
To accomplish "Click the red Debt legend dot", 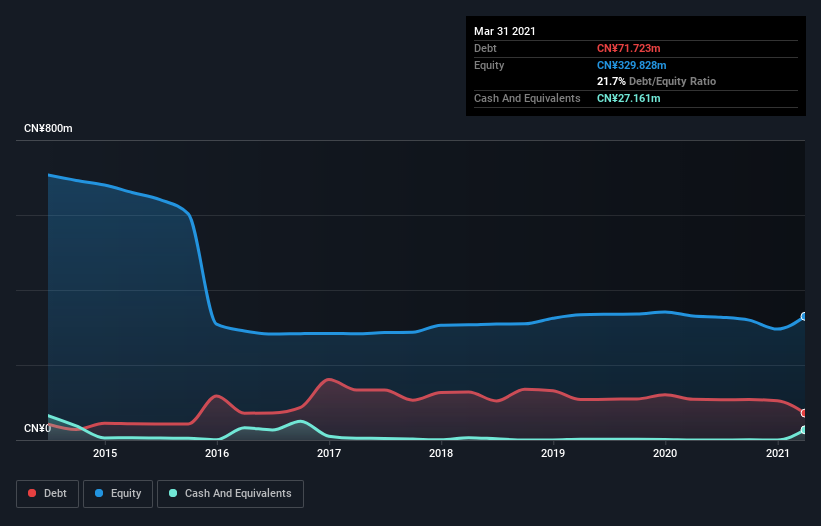I will click(32, 493).
